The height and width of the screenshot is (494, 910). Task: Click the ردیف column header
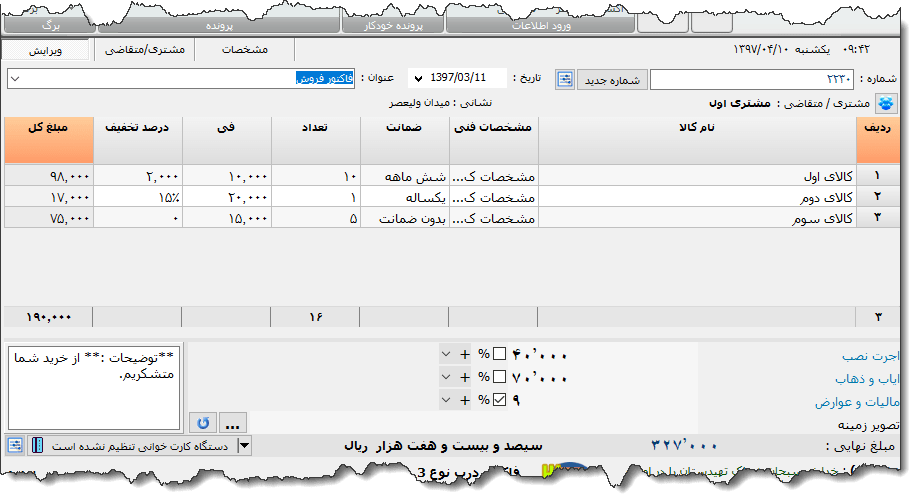(878, 140)
